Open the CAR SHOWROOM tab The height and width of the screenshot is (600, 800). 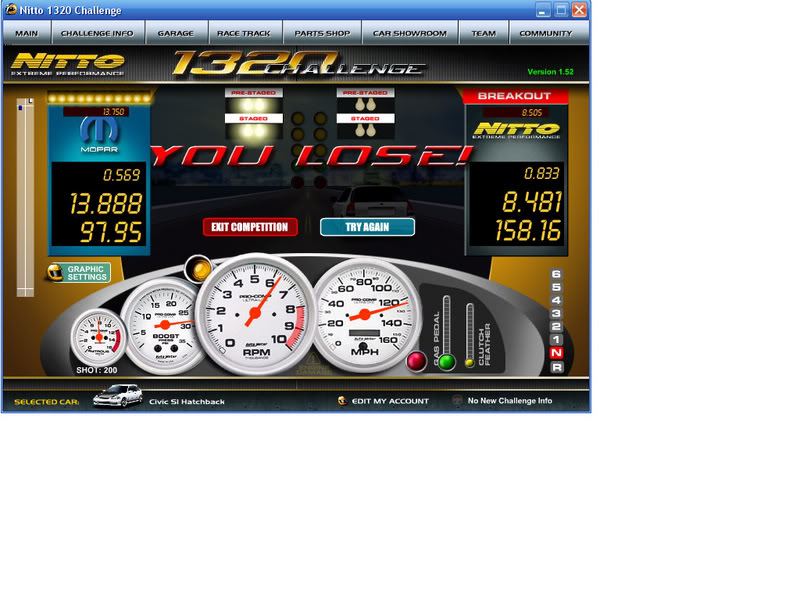410,33
